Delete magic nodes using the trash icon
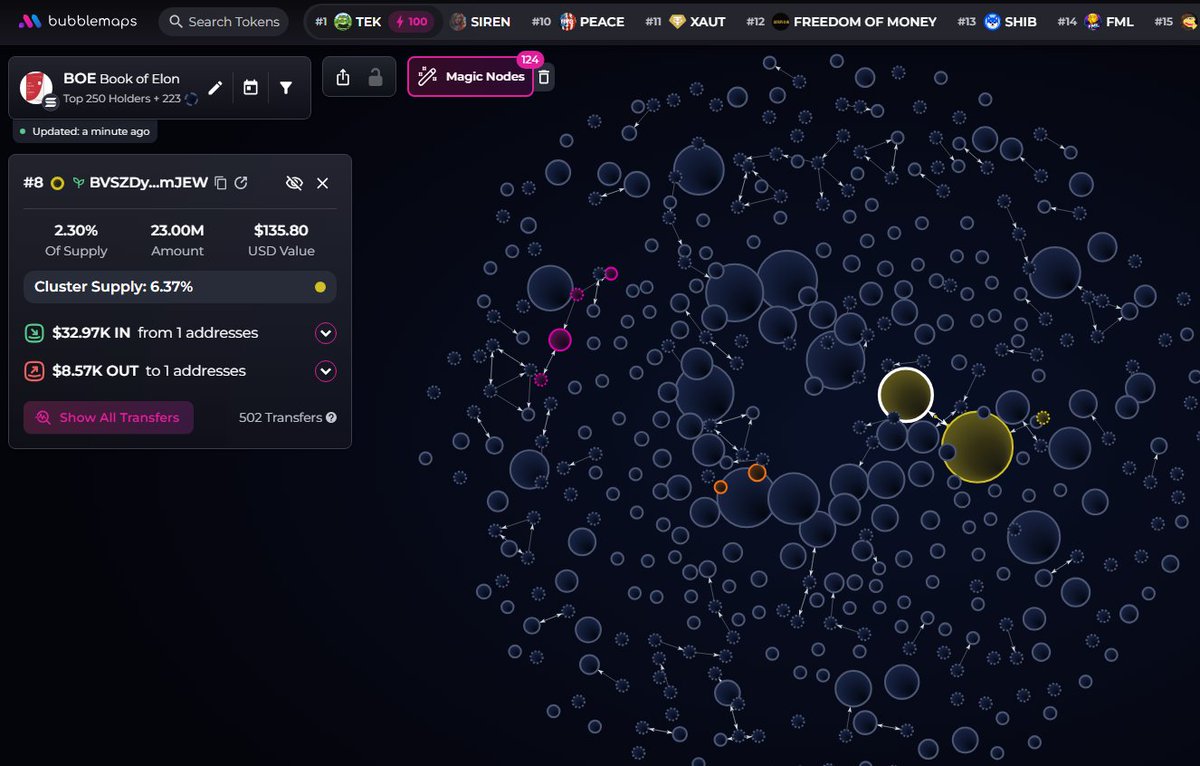The width and height of the screenshot is (1200, 766). 544,76
